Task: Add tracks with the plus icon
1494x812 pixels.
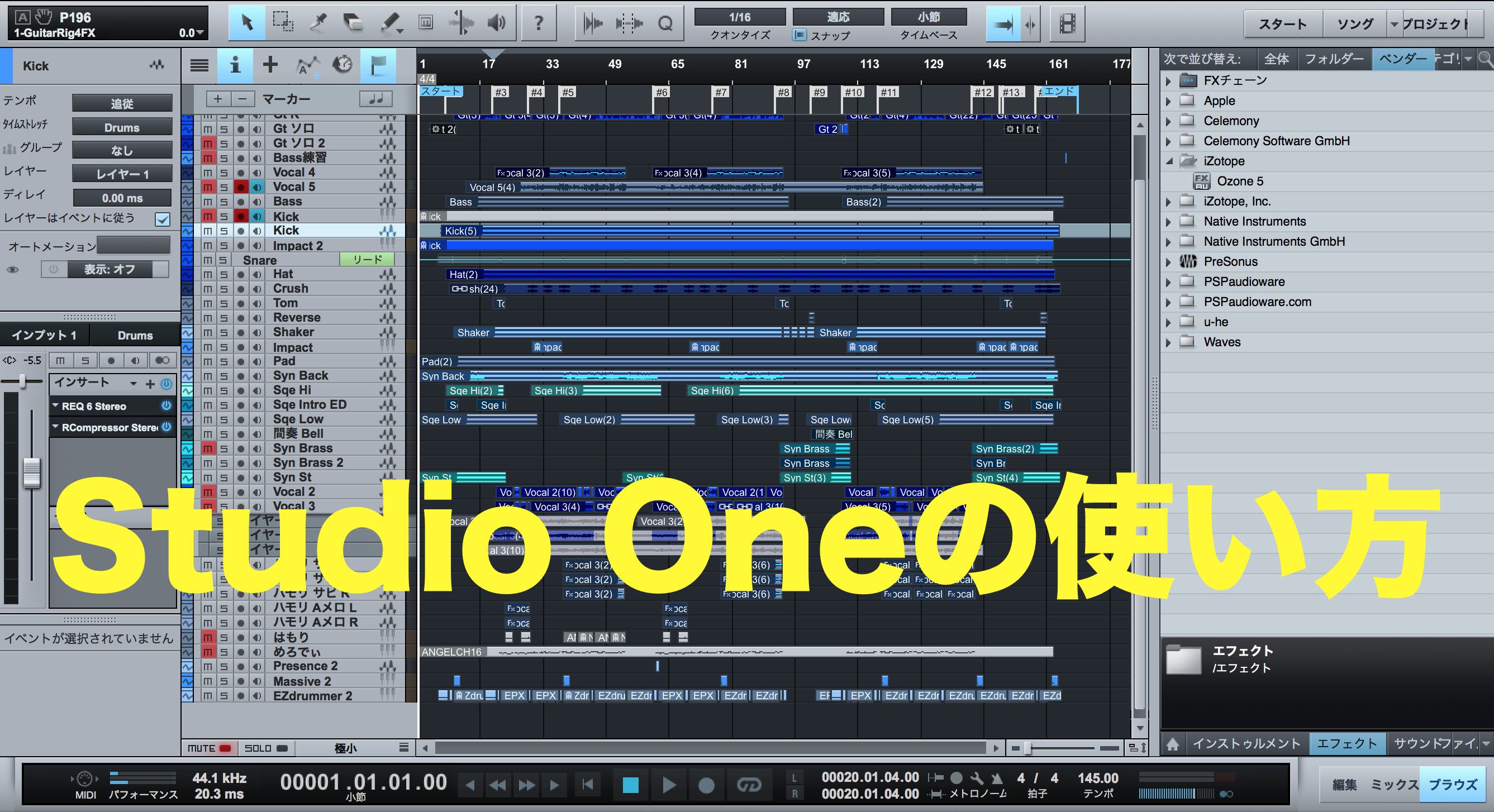Action: click(x=270, y=65)
